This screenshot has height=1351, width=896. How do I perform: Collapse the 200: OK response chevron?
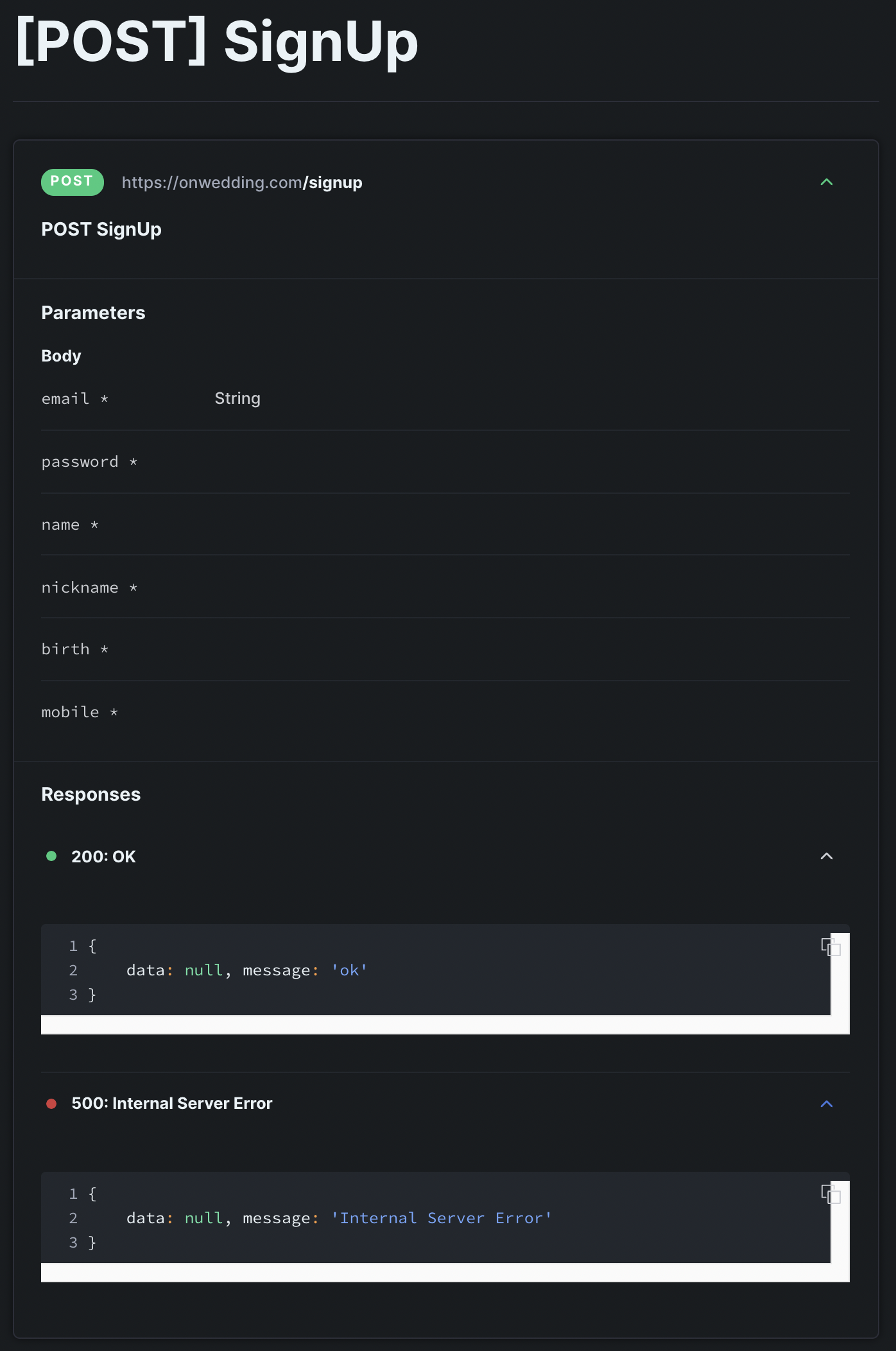pos(827,857)
